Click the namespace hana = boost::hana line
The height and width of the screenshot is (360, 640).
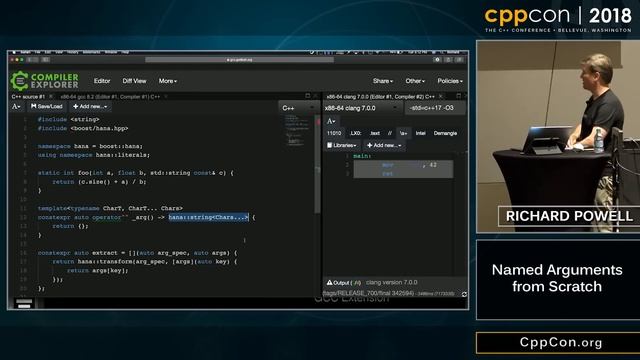[x=90, y=146]
